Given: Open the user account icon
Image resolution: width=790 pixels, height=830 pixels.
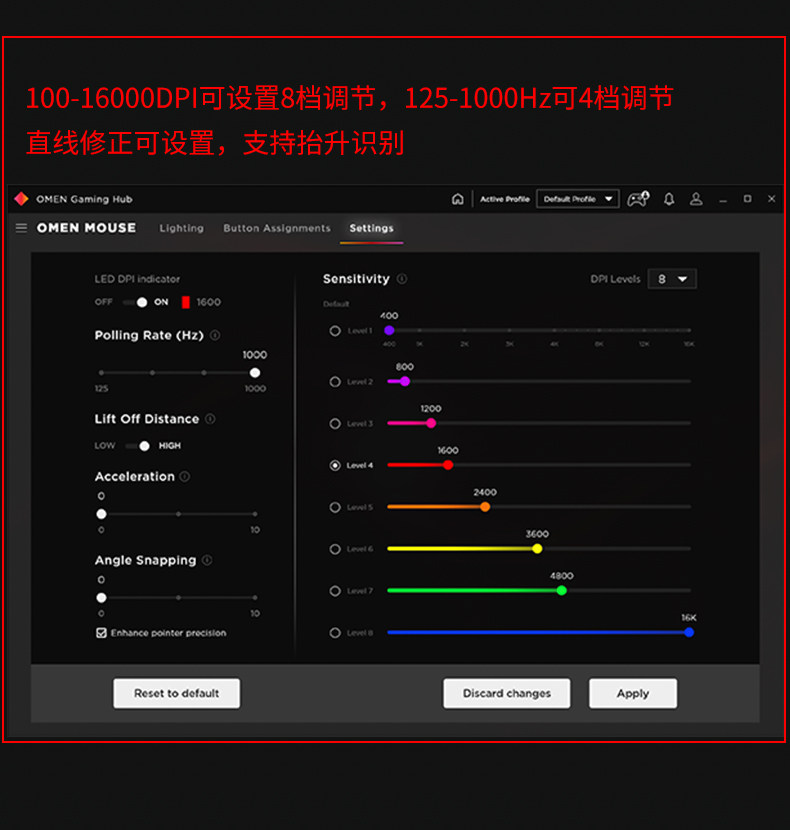Looking at the screenshot, I should tap(696, 199).
